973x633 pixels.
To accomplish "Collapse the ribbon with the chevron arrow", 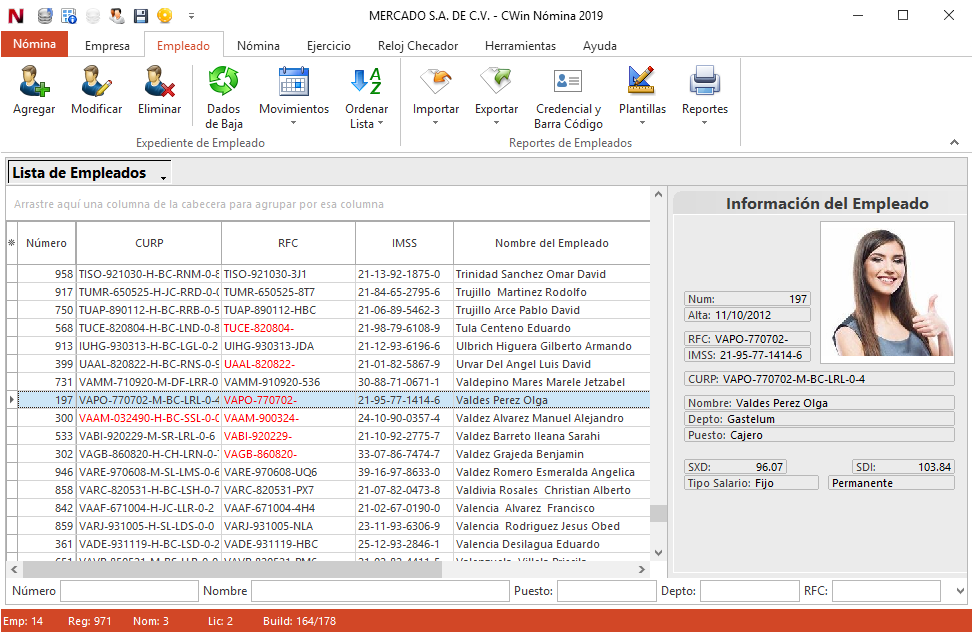I will (x=954, y=144).
